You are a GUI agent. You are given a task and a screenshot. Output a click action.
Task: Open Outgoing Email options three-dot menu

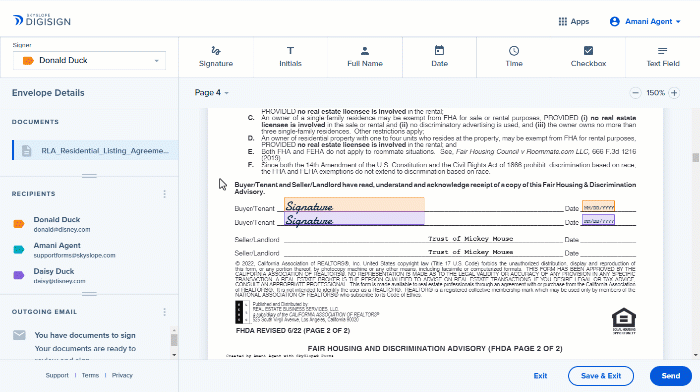tap(164, 312)
